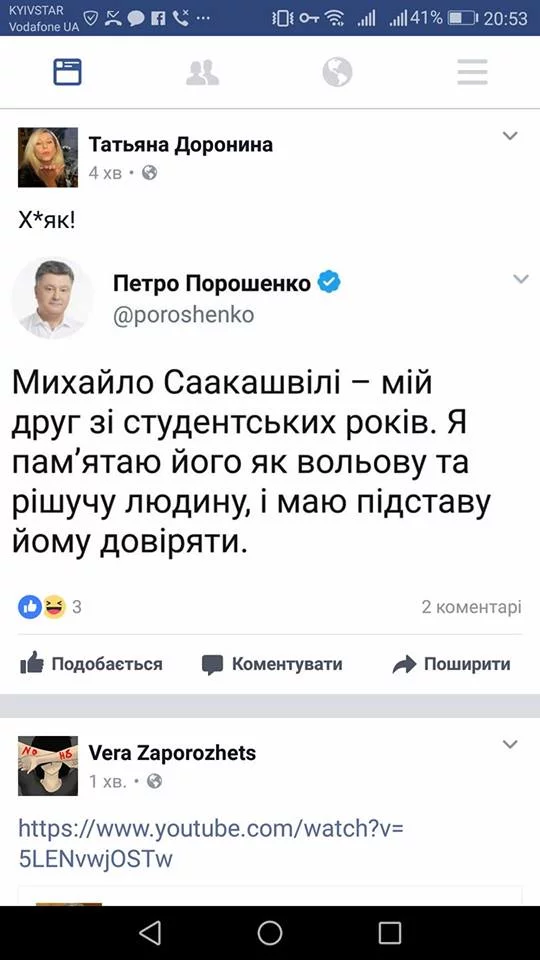
Task: Open the YouTube link in Vera's post
Action: [211, 844]
